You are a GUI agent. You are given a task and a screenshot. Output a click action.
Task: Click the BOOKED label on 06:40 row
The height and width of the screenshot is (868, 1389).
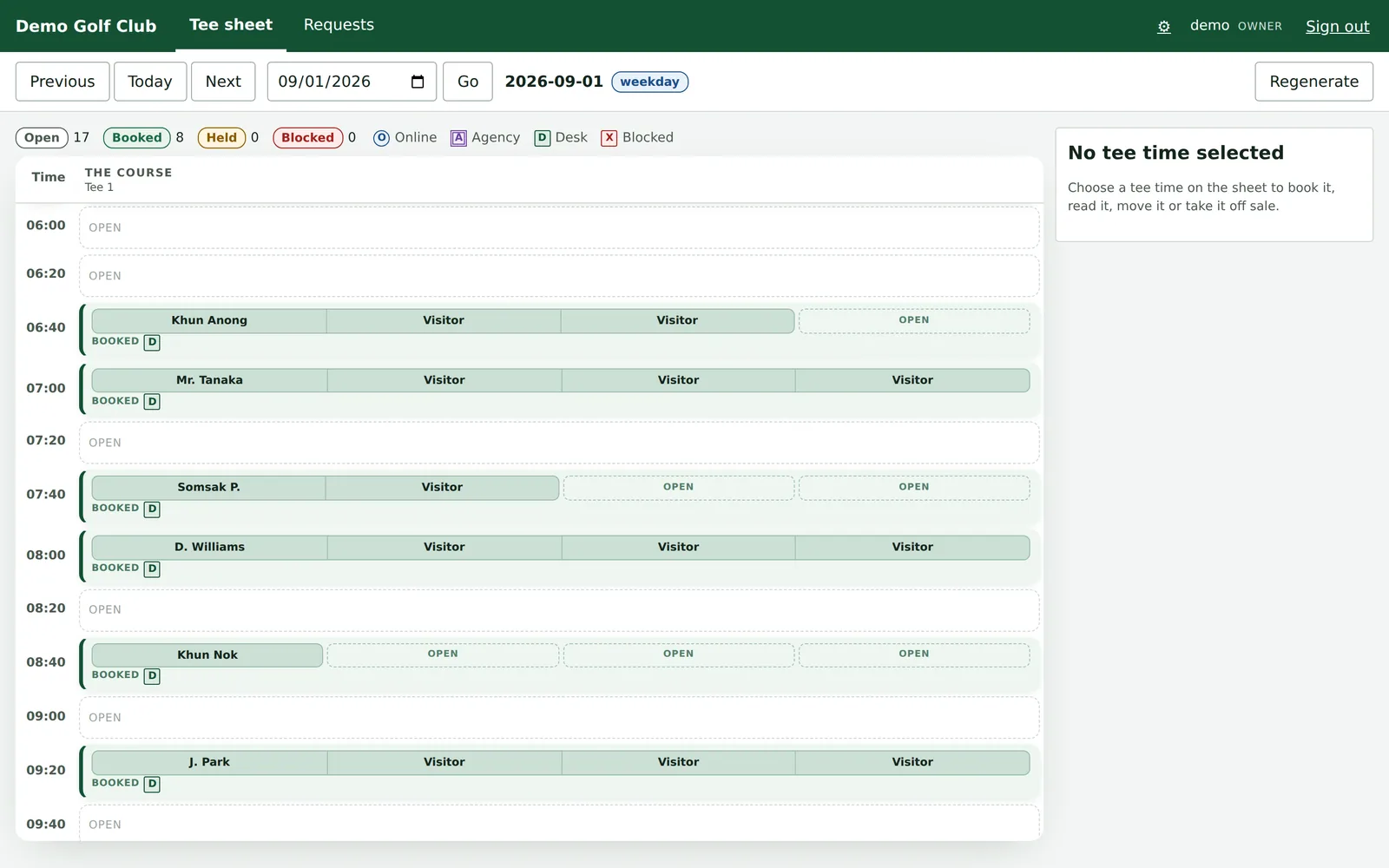click(115, 342)
